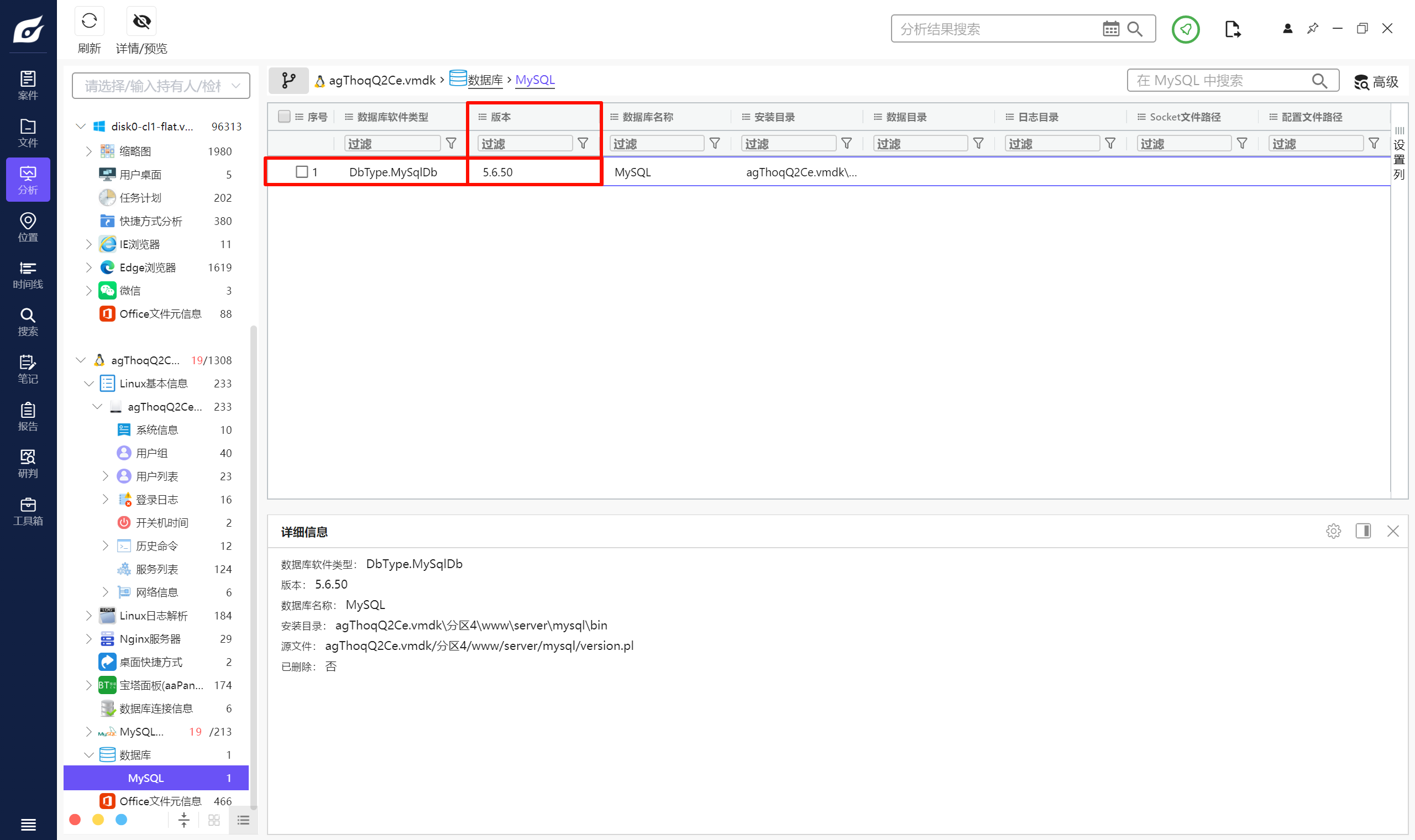Click the search icon in MySQL search box

tap(1319, 81)
